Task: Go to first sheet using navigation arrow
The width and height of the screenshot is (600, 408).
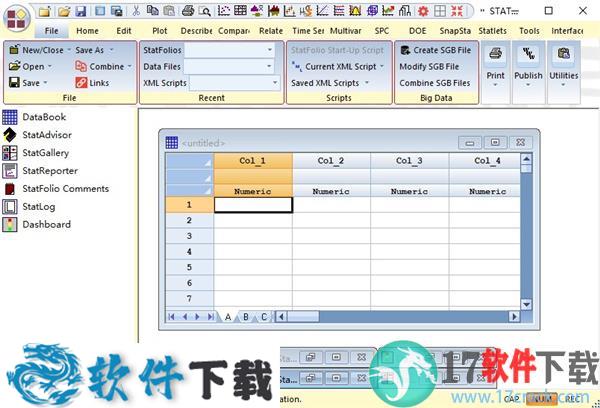Action: 171,317
